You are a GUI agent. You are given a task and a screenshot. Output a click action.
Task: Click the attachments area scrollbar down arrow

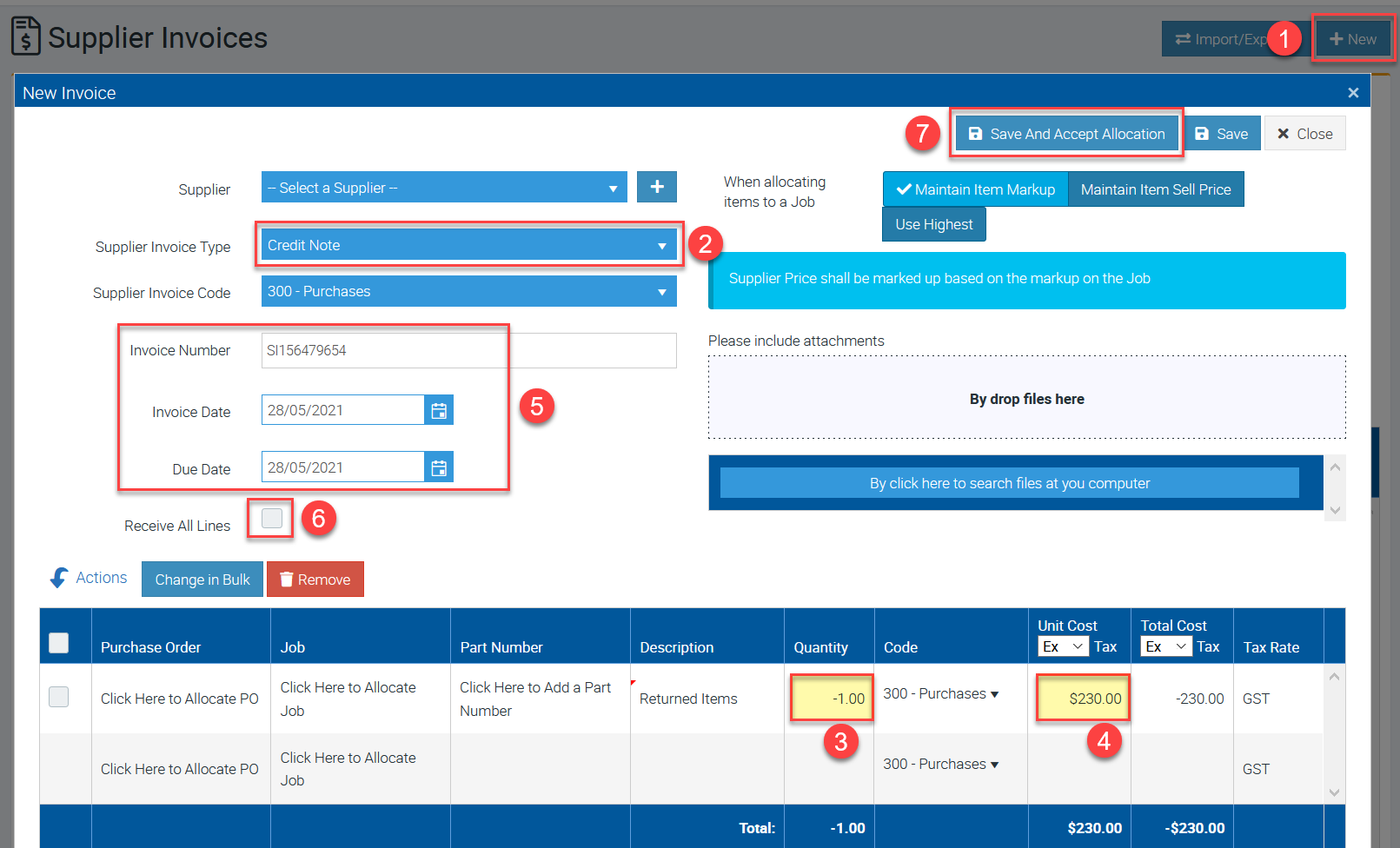(x=1336, y=510)
